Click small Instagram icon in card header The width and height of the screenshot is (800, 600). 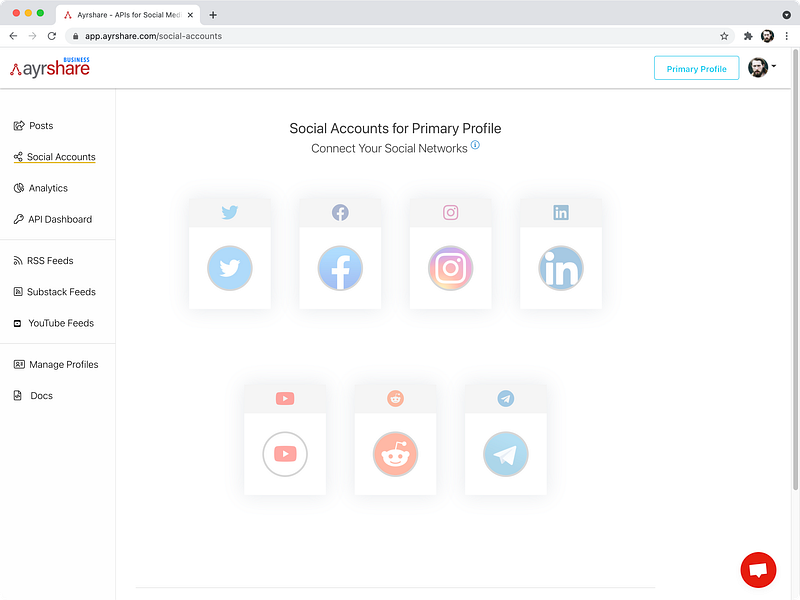(x=451, y=212)
